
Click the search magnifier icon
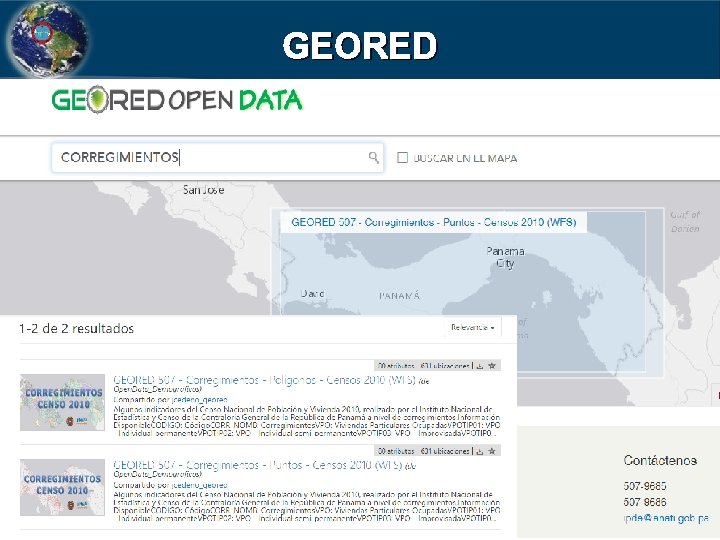[x=374, y=158]
